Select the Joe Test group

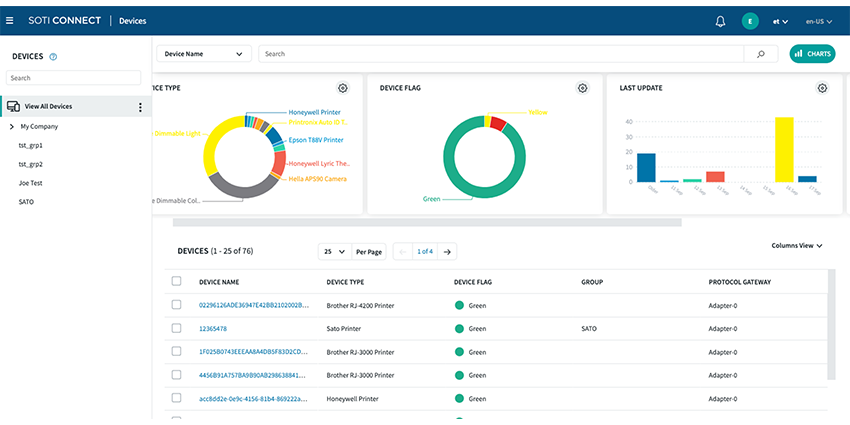click(30, 183)
